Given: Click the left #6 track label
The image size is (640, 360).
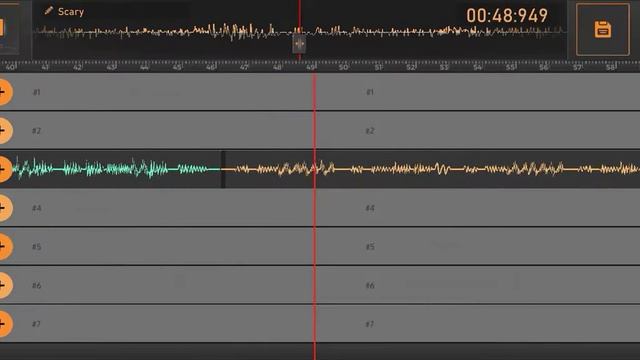Looking at the screenshot, I should click(x=36, y=285).
